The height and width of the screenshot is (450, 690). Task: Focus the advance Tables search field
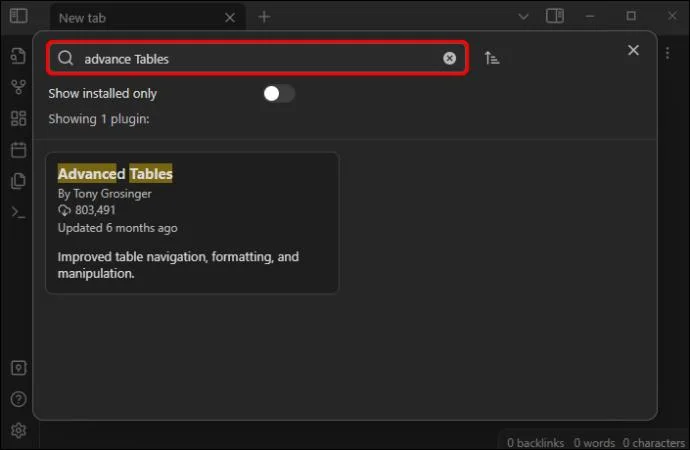pos(257,58)
